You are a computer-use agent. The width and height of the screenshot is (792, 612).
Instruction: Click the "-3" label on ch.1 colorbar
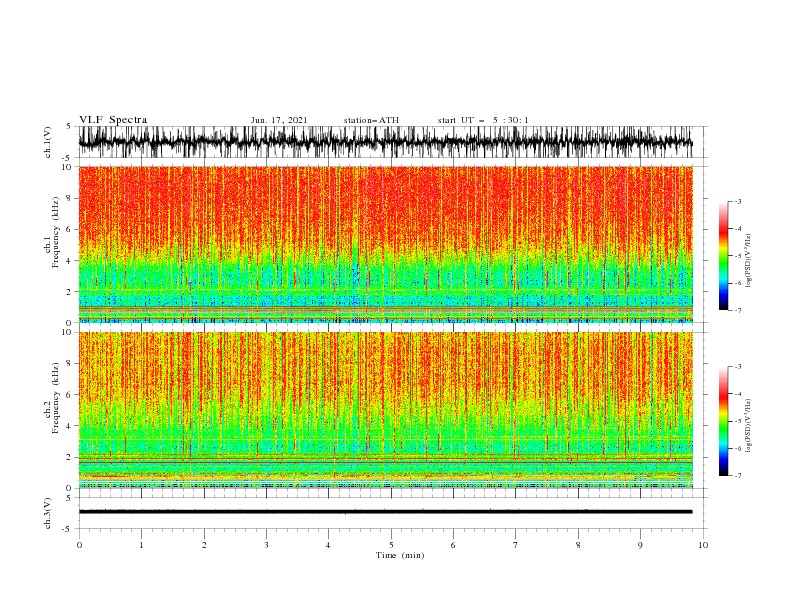coord(738,201)
